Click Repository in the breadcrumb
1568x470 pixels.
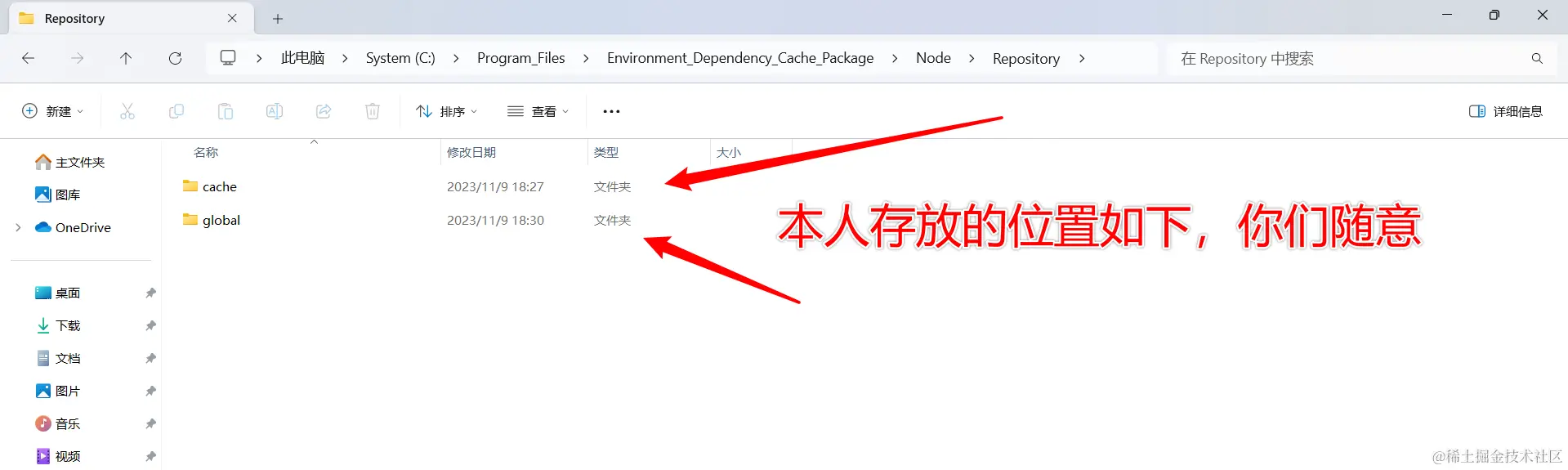click(1026, 58)
